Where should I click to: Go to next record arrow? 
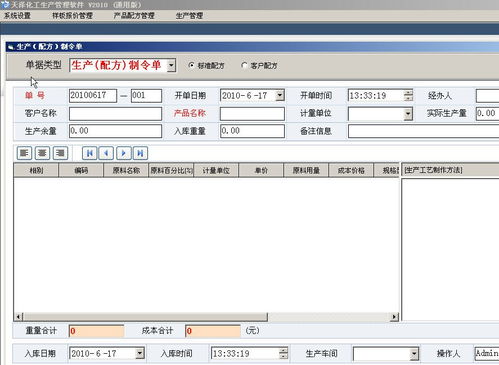tap(123, 153)
